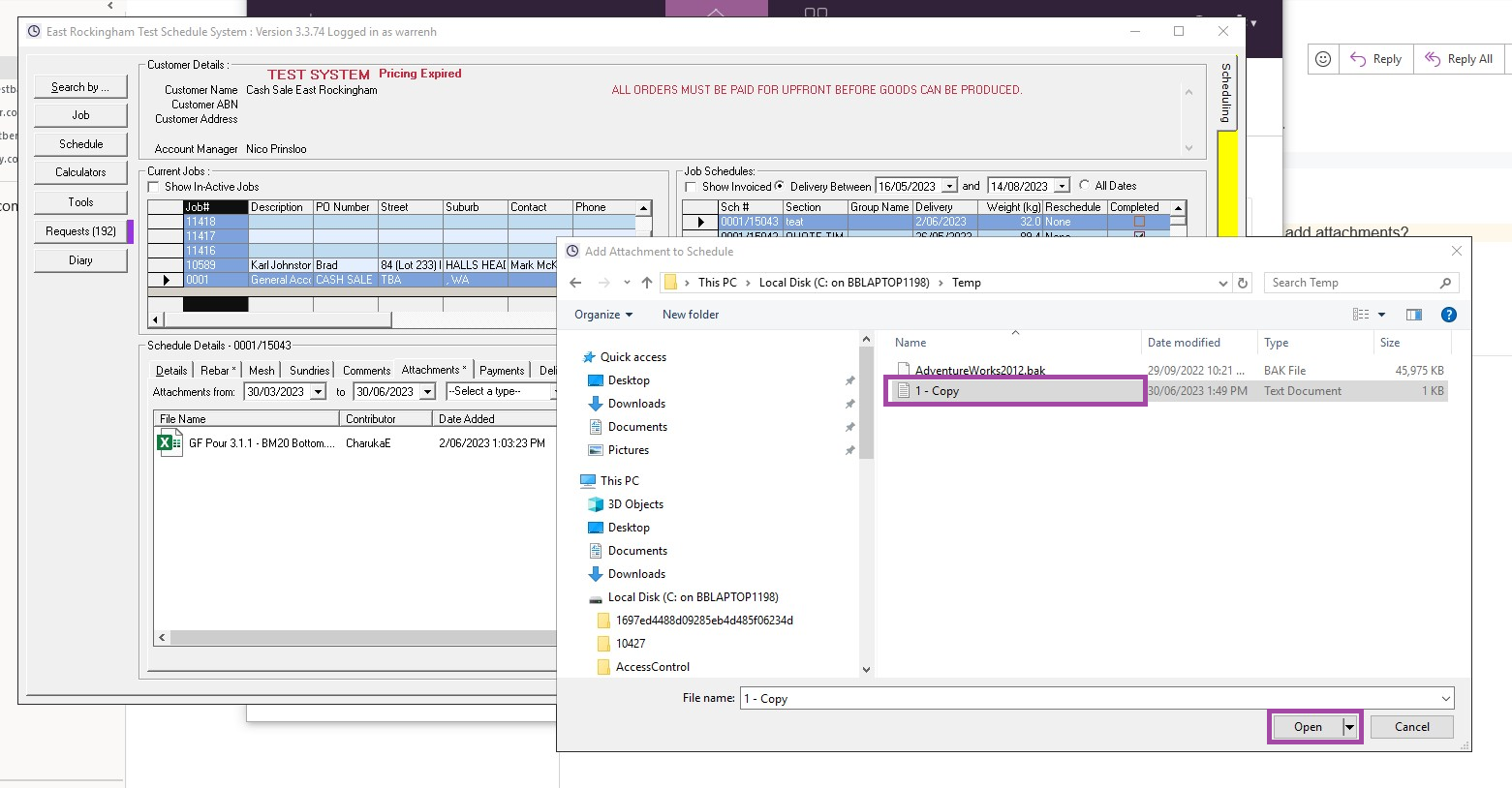Click the clock icon in the schedule system titlebar
This screenshot has height=788, width=1512.
[x=35, y=32]
